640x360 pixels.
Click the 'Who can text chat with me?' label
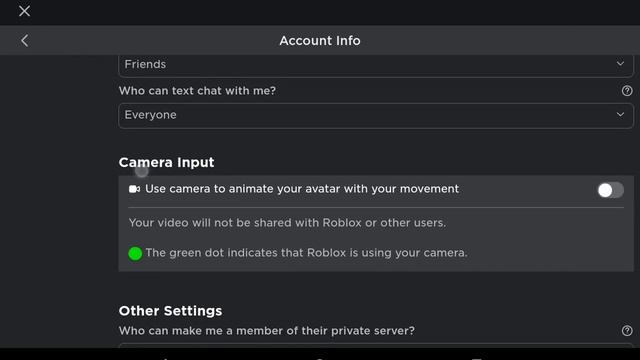point(197,91)
